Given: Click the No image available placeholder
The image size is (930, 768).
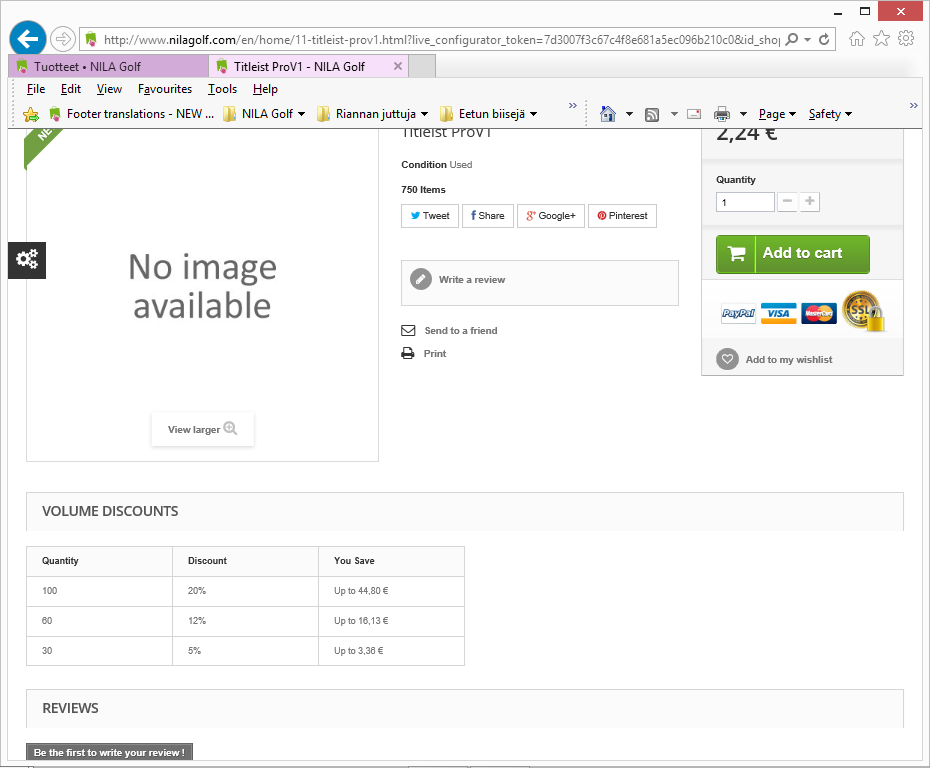Looking at the screenshot, I should point(202,286).
